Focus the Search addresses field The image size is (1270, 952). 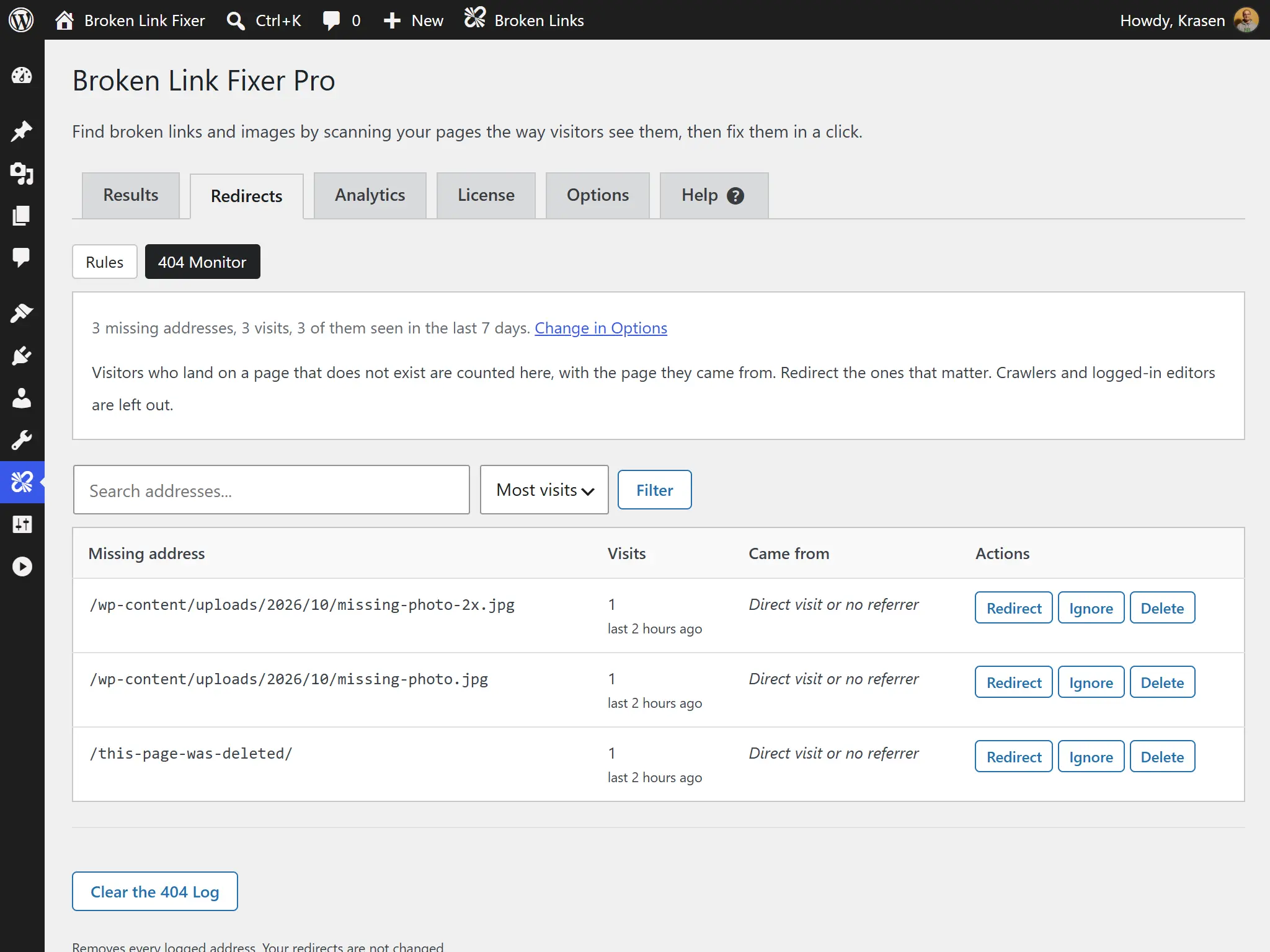pos(272,490)
